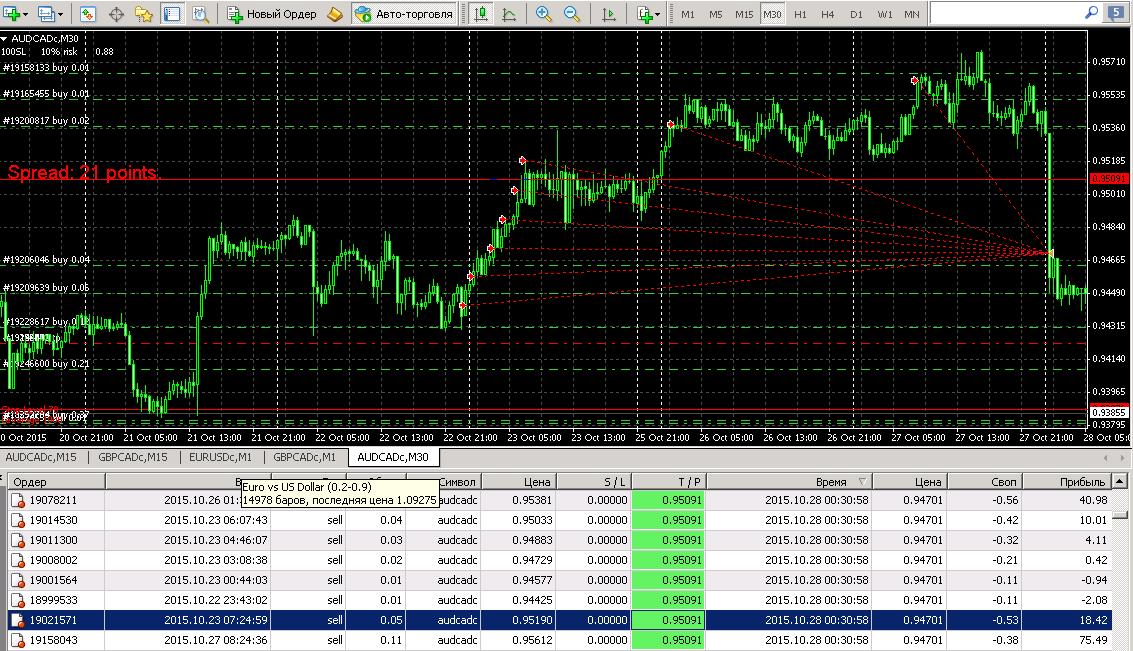Click the profit value 40.98

click(x=1093, y=500)
